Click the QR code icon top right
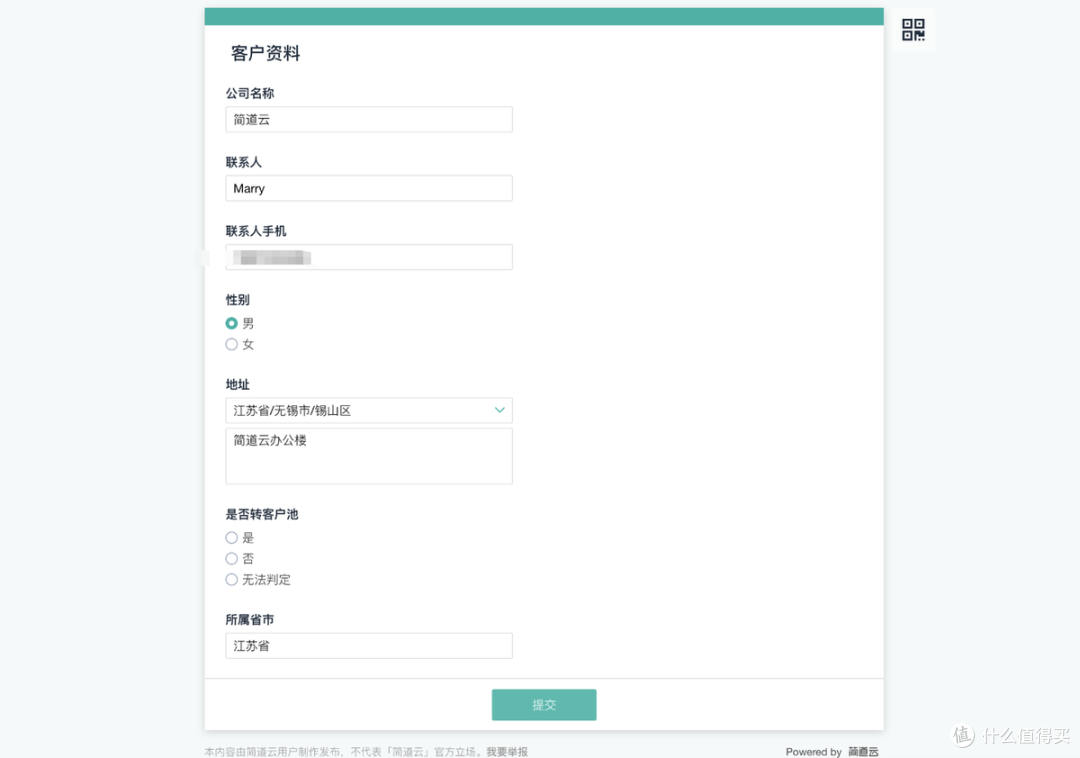Screen dimensions: 1080x758 click(x=913, y=29)
